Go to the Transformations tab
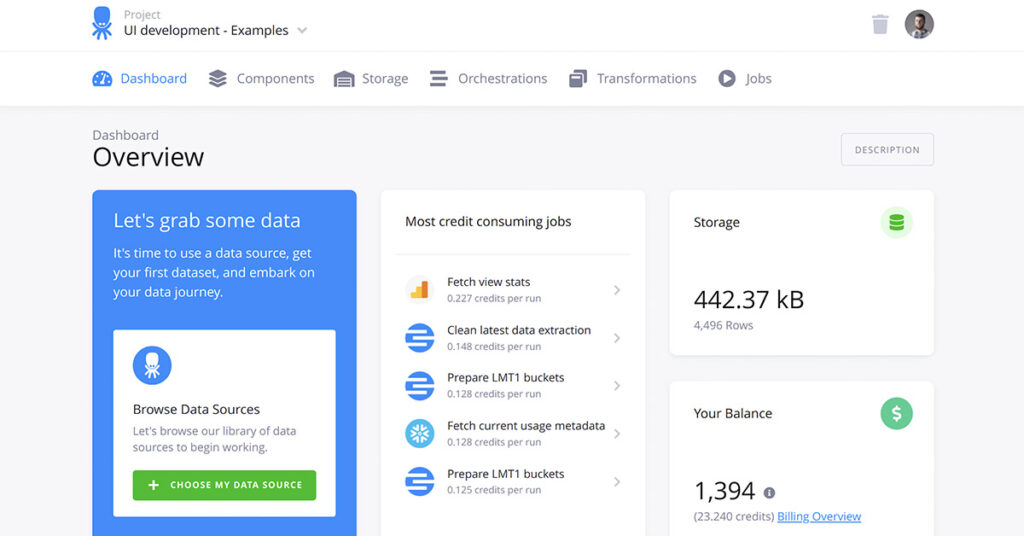Image resolution: width=1024 pixels, height=536 pixels. pyautogui.click(x=633, y=79)
